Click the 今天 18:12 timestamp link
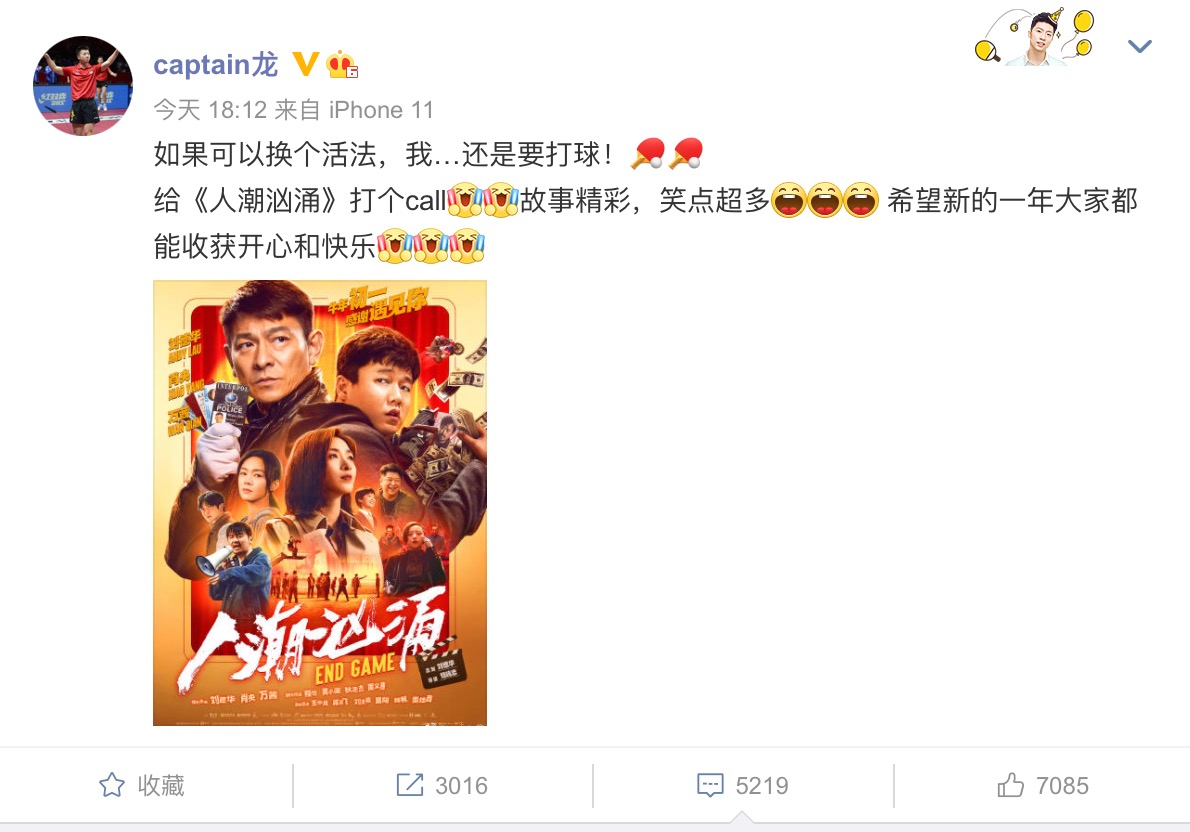Viewport: 1190px width, 832px height. [x=210, y=110]
